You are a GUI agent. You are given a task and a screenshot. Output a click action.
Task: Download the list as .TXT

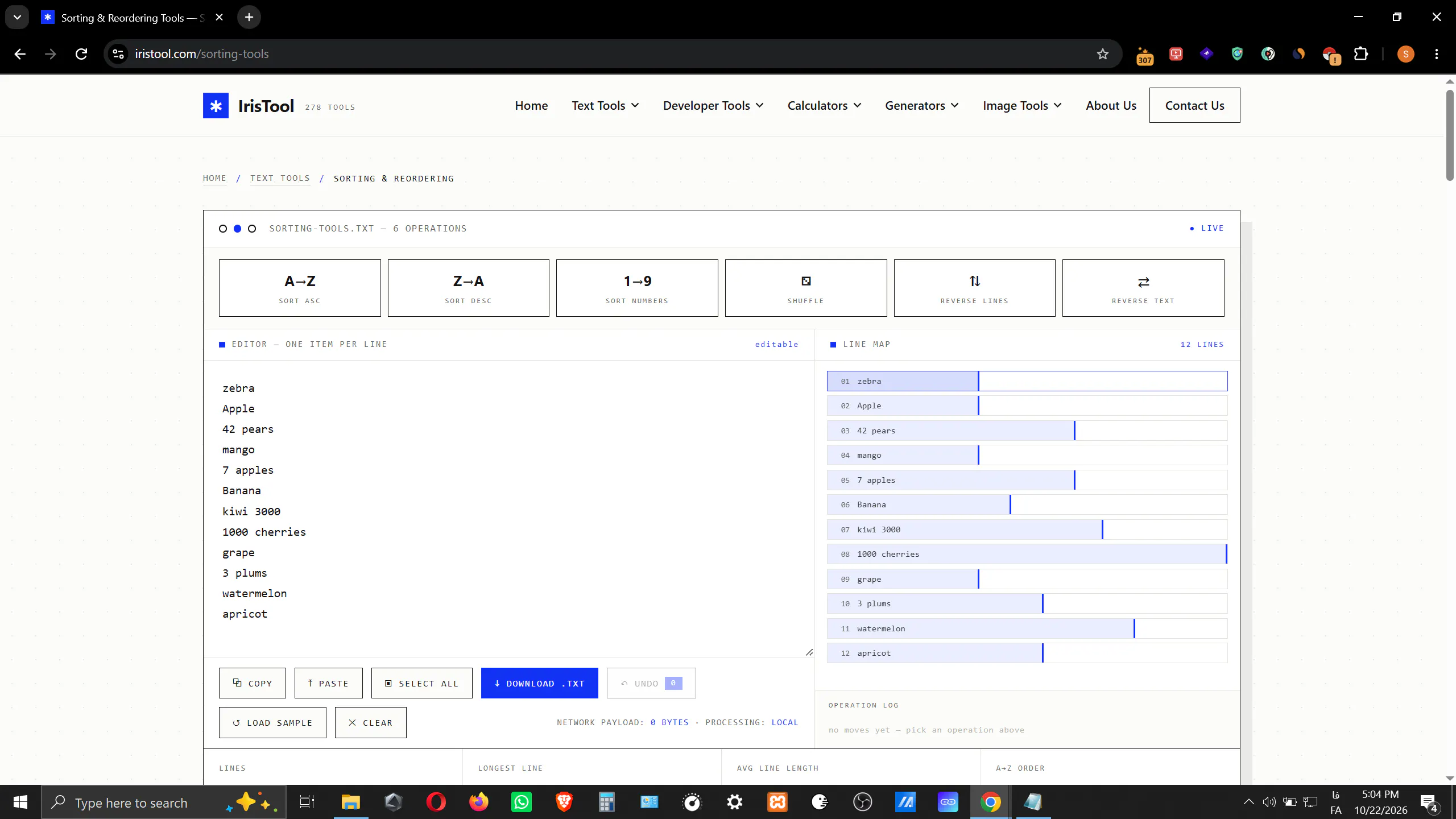tap(539, 683)
